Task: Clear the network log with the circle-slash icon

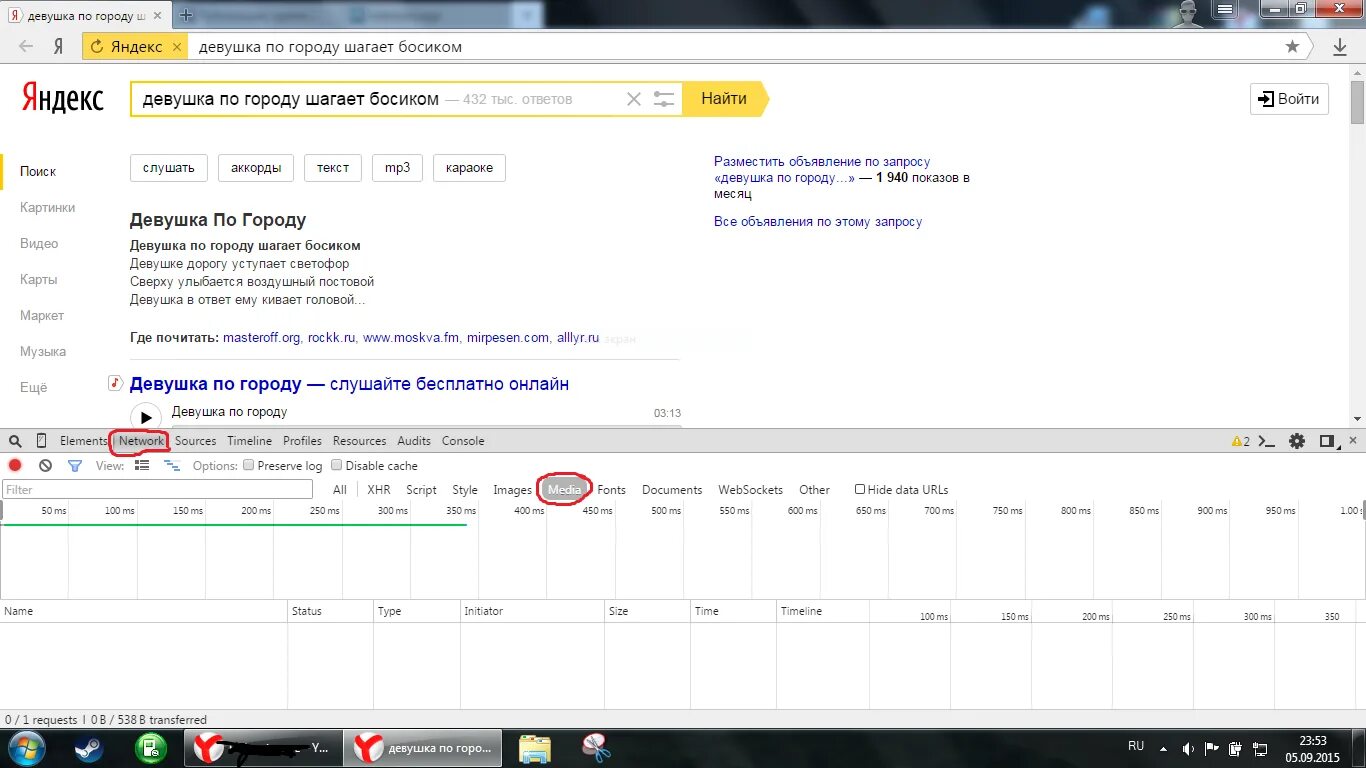Action: (x=45, y=466)
